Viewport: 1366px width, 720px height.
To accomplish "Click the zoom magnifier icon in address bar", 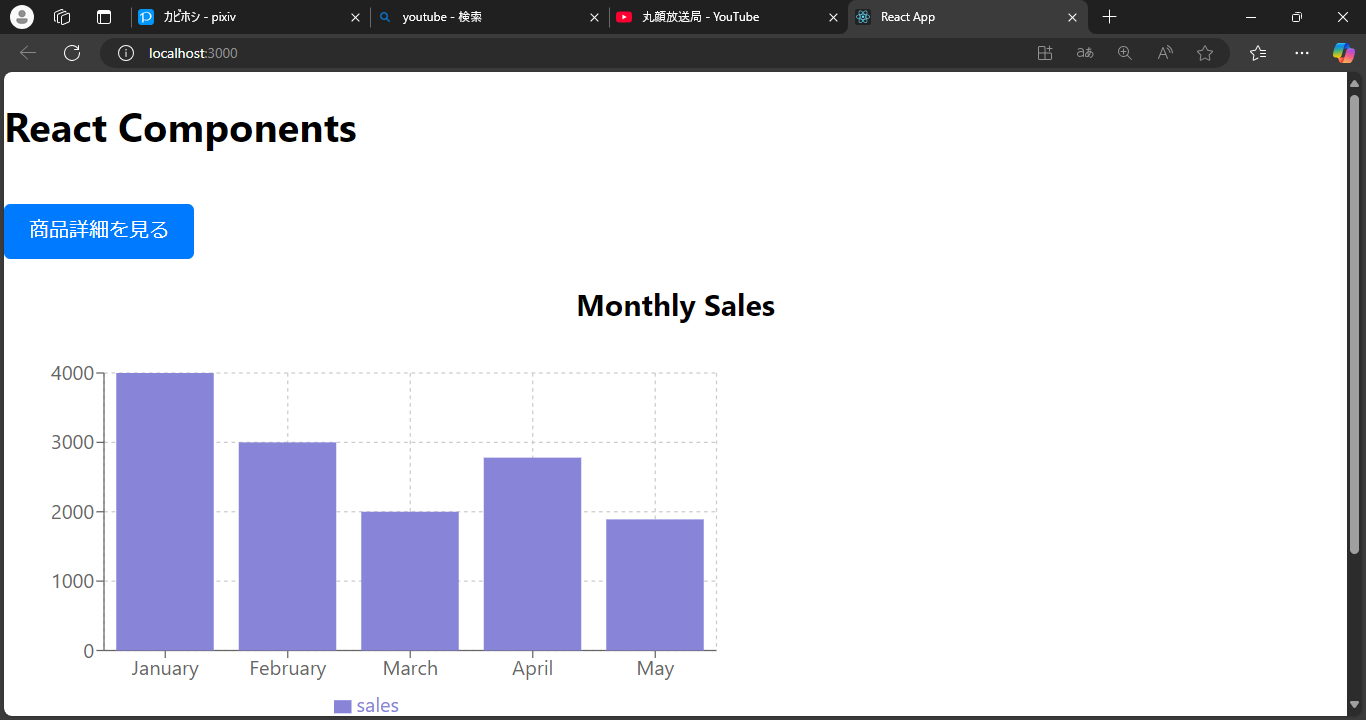I will click(1125, 53).
